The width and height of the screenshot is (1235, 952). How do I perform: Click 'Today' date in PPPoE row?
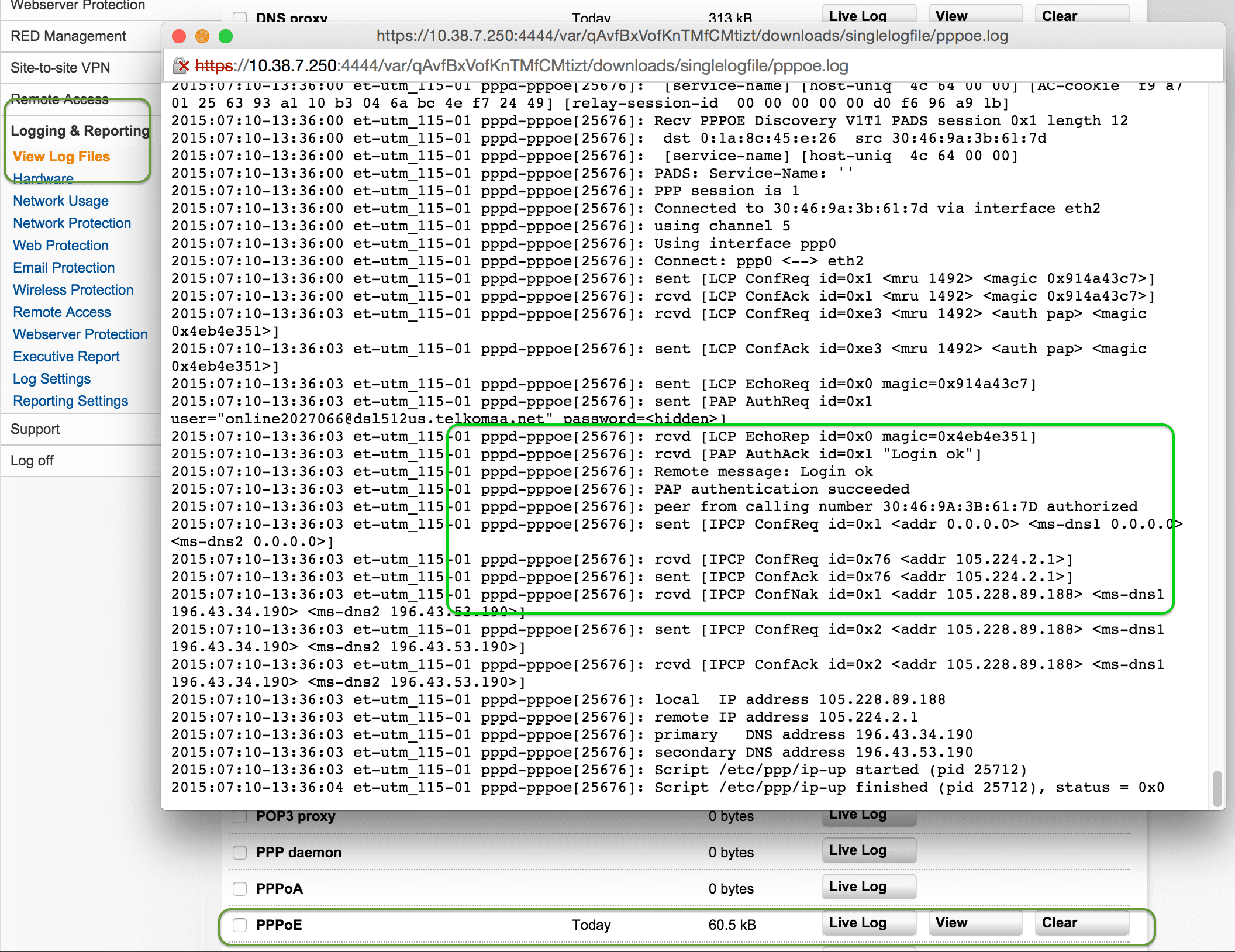(591, 925)
